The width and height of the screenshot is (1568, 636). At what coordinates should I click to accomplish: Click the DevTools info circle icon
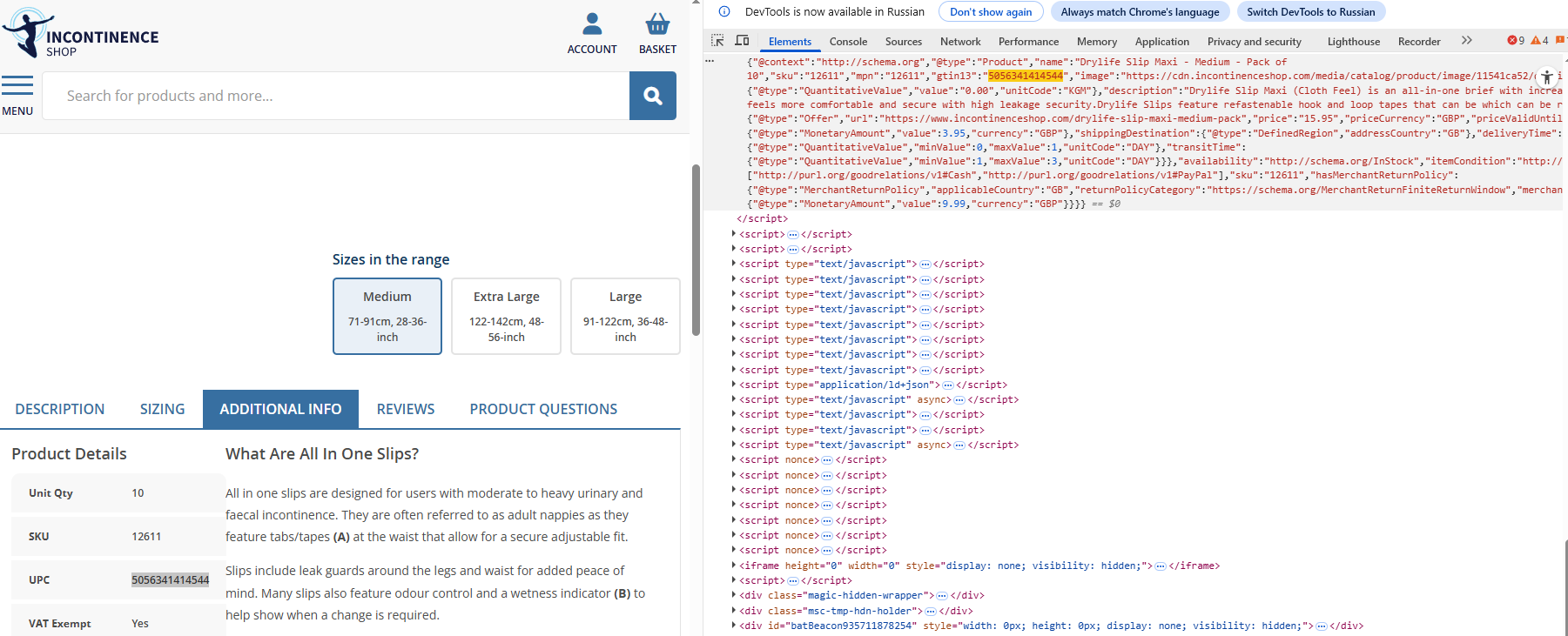724,11
